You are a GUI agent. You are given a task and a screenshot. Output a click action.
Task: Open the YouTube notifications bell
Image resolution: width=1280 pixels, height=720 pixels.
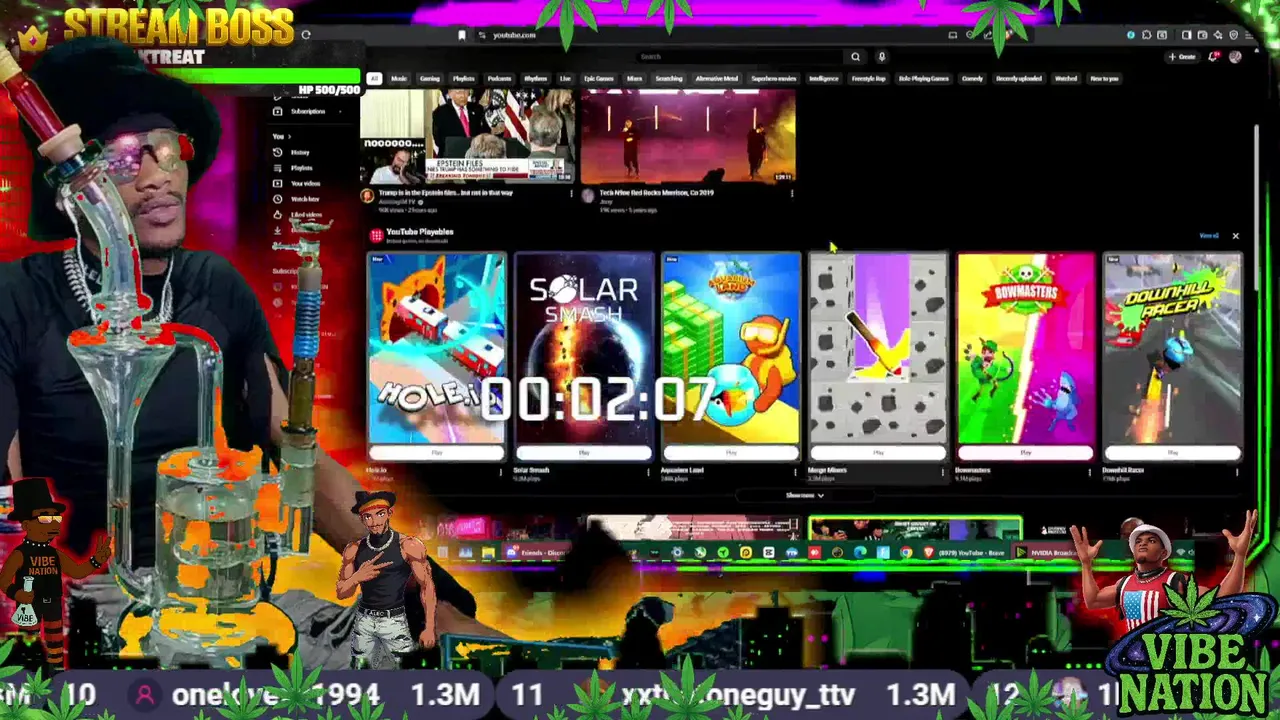(1214, 57)
